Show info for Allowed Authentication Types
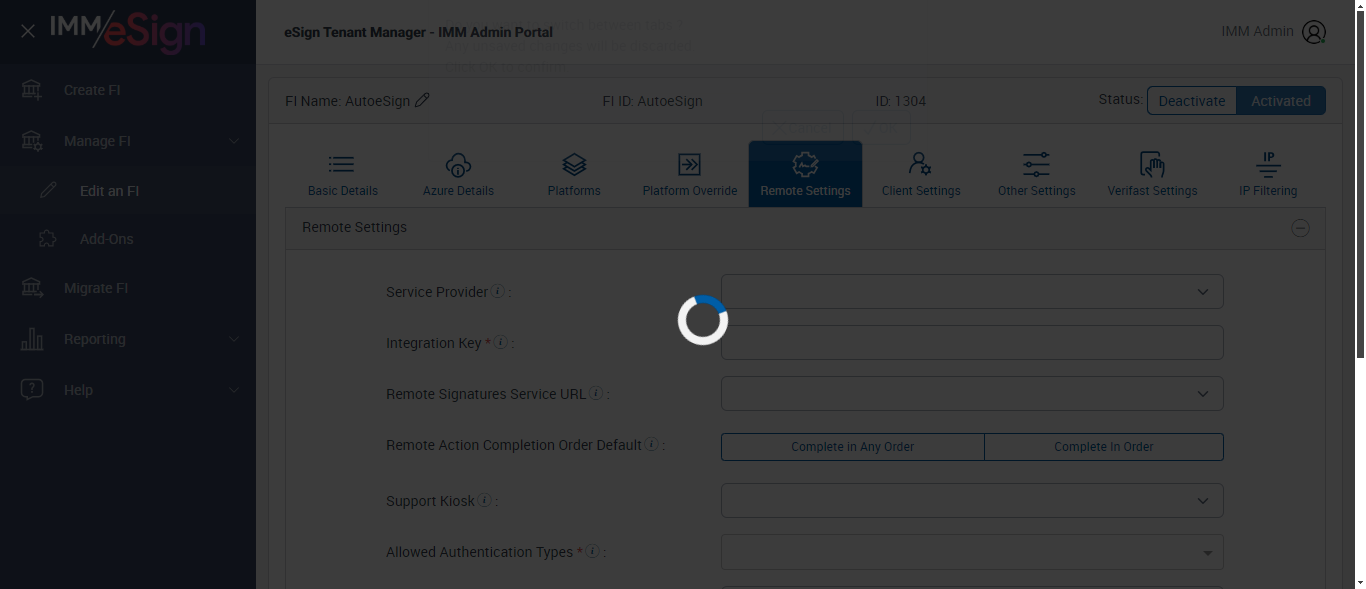This screenshot has width=1366, height=589. (592, 551)
